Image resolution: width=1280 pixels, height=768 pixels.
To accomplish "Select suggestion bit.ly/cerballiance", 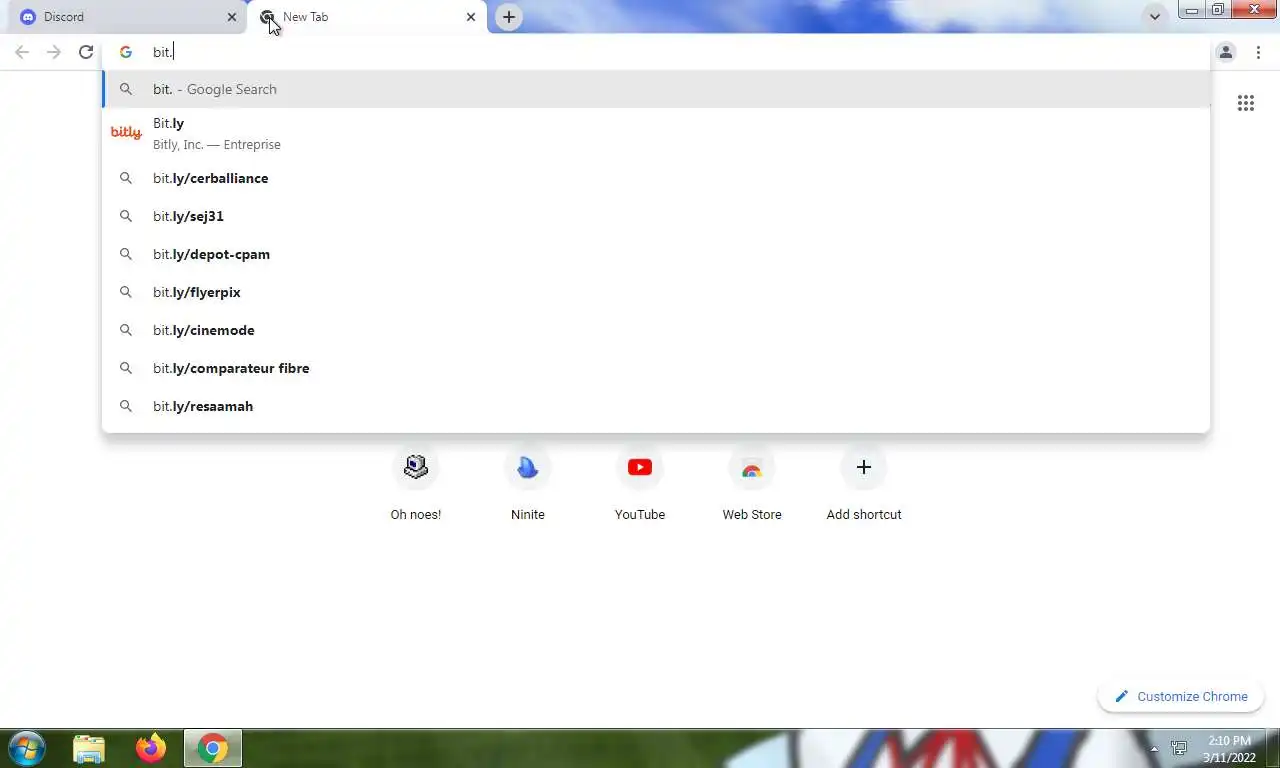I will (656, 178).
